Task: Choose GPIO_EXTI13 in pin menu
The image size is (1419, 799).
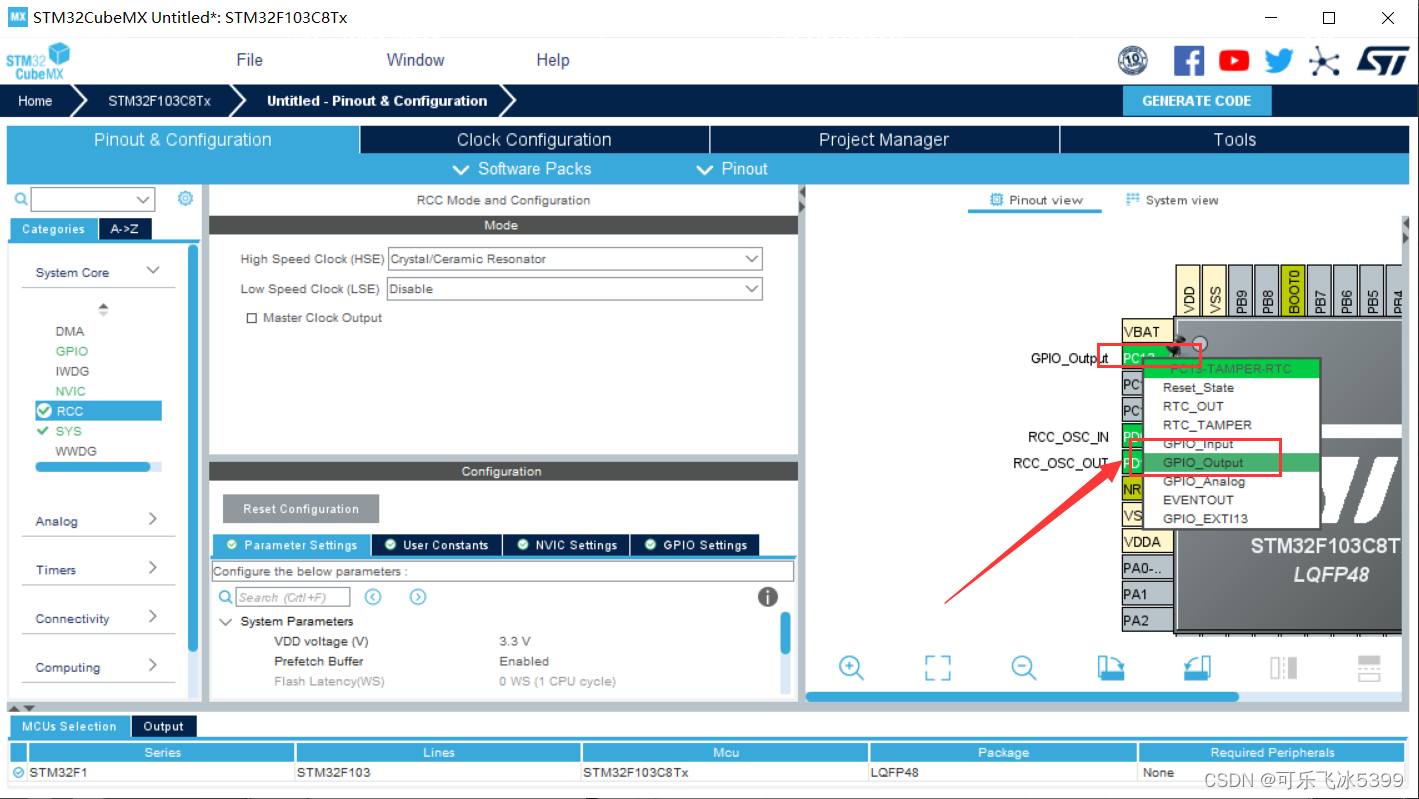Action: click(1230, 518)
